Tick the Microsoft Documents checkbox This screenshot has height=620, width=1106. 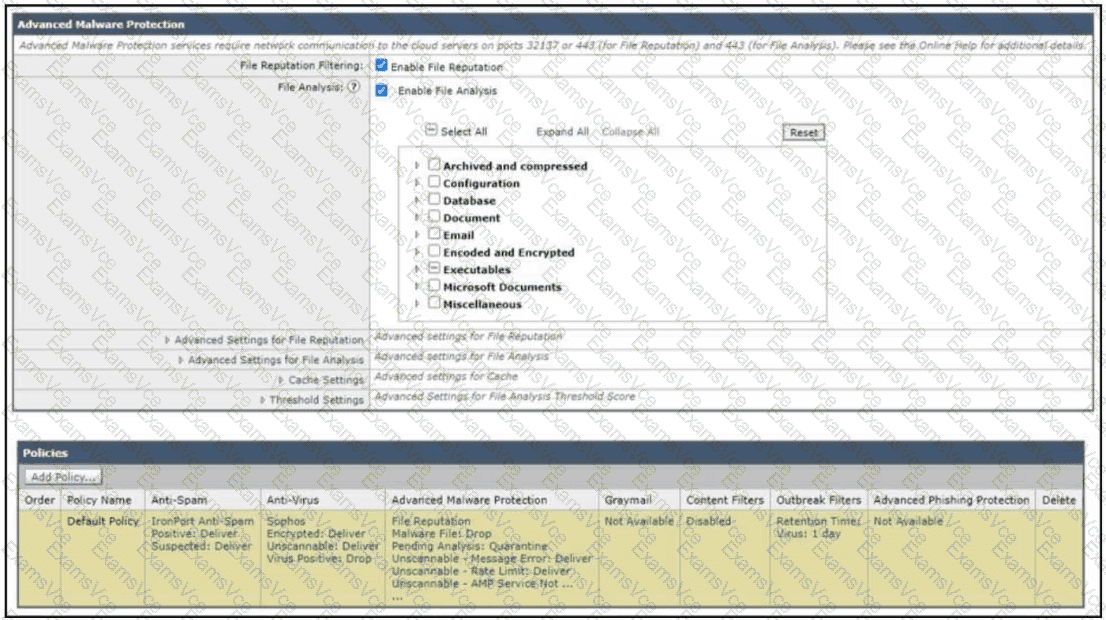[x=434, y=286]
